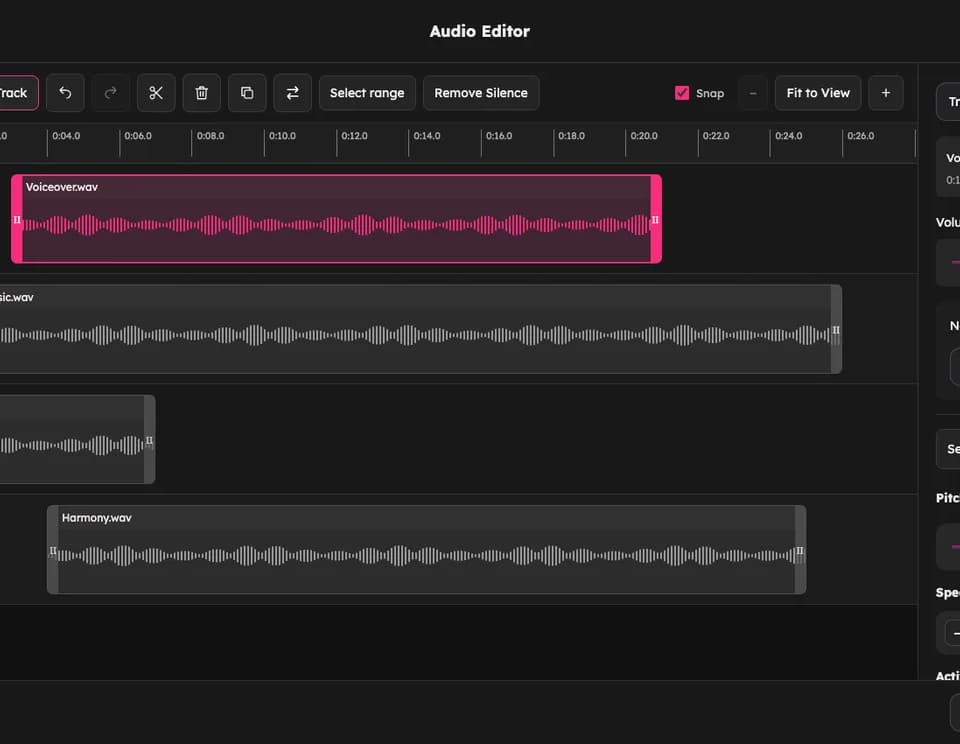Click the 0:18.0 ruler mark
Image resolution: width=960 pixels, height=744 pixels.
(x=571, y=136)
